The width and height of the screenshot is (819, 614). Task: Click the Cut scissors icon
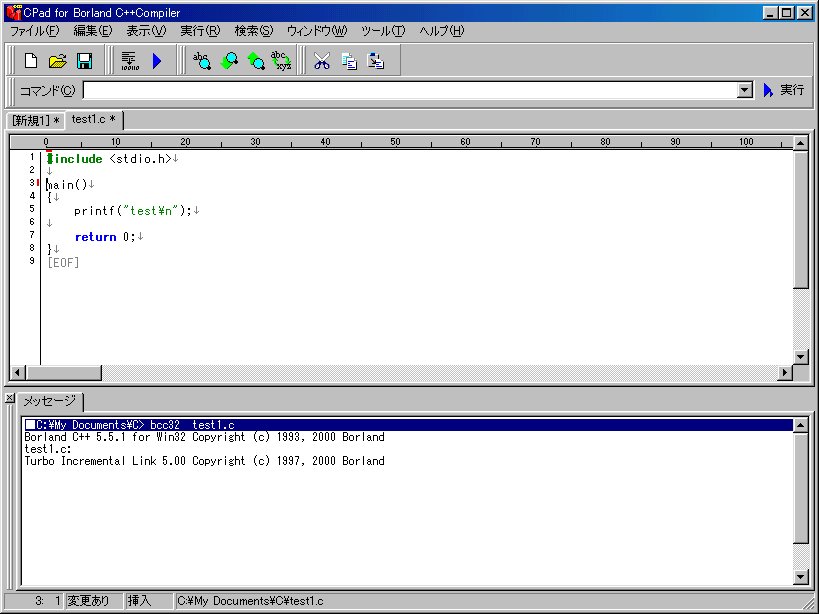click(321, 61)
